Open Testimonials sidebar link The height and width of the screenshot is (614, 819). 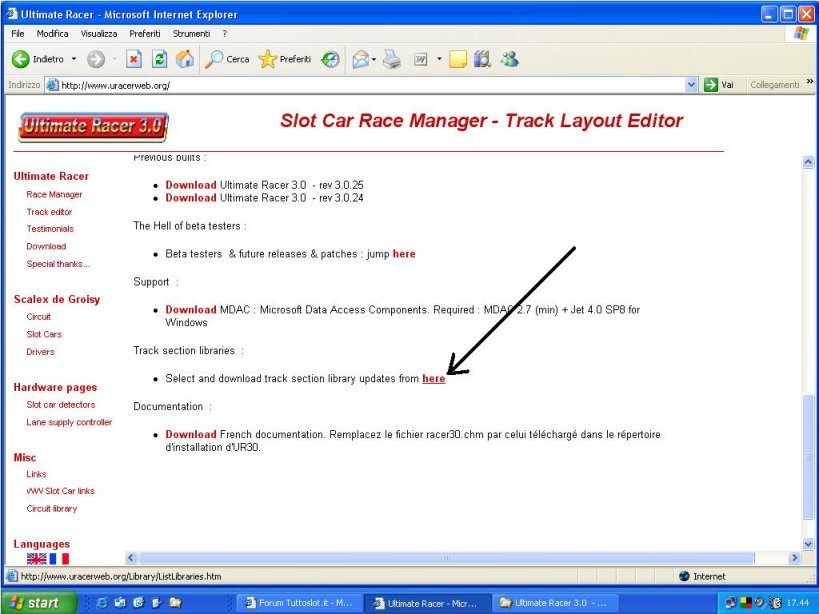[x=50, y=229]
